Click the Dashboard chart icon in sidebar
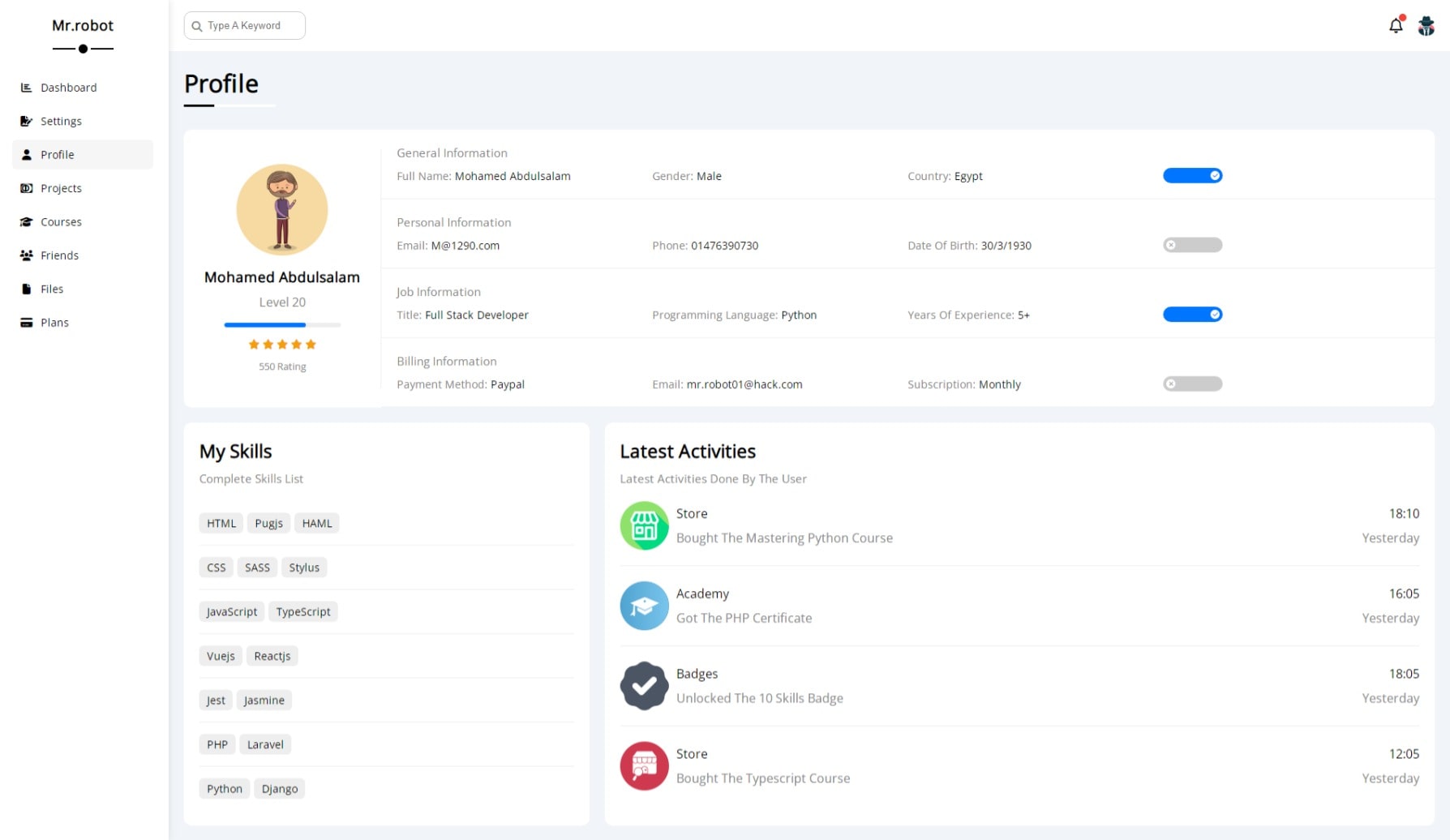The width and height of the screenshot is (1450, 840). 26,88
